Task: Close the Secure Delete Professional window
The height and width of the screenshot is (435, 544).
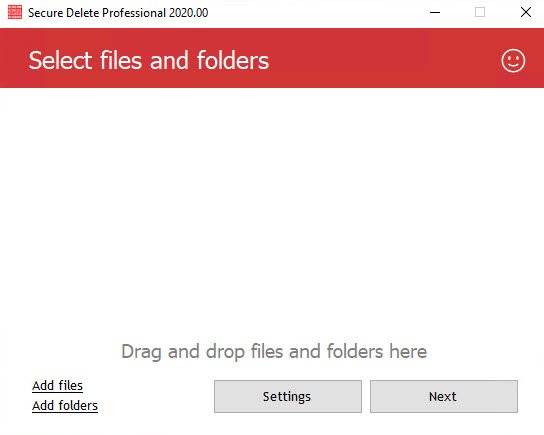Action: pyautogui.click(x=526, y=12)
